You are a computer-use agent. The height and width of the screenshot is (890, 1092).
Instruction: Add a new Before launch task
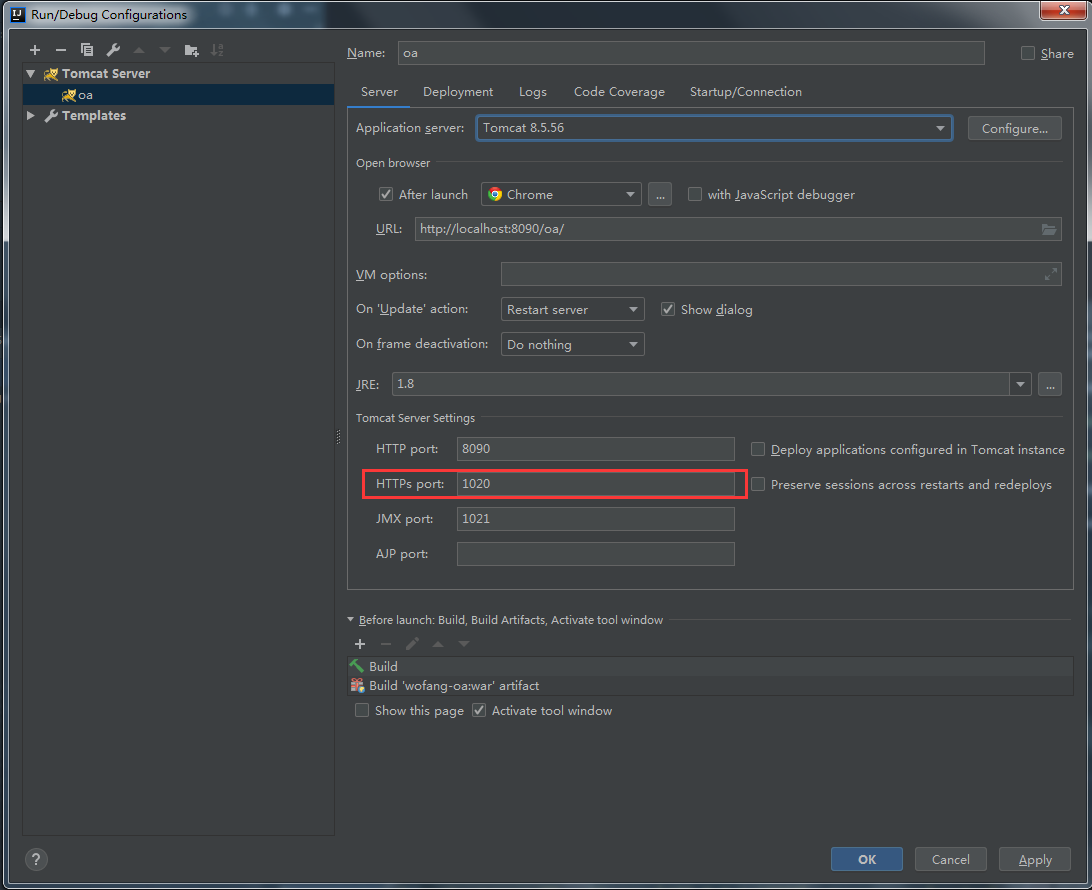coord(360,644)
